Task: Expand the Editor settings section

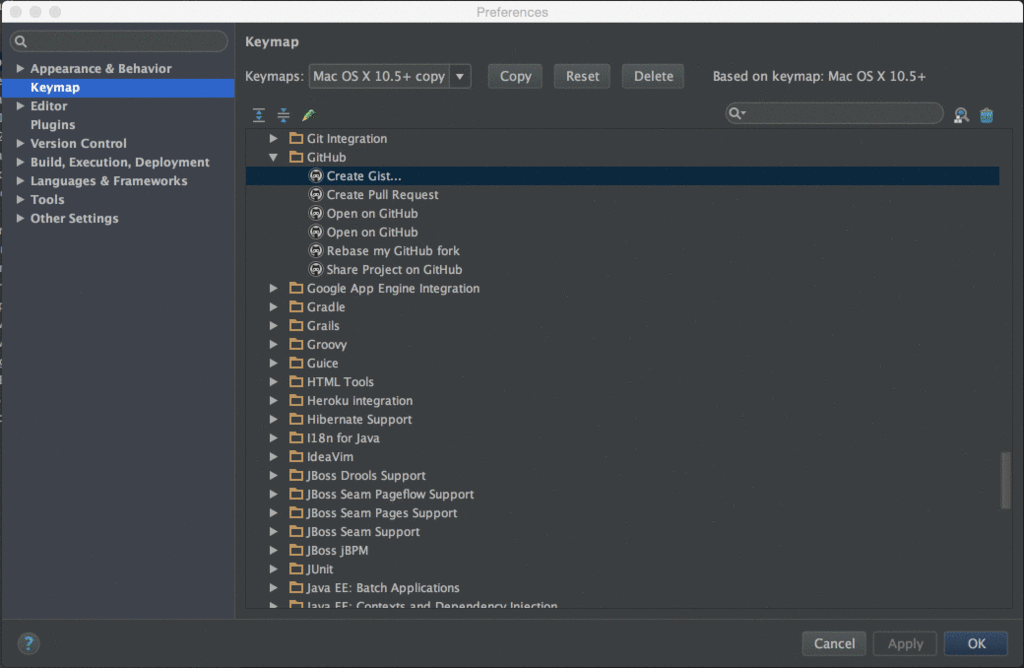Action: pos(20,106)
